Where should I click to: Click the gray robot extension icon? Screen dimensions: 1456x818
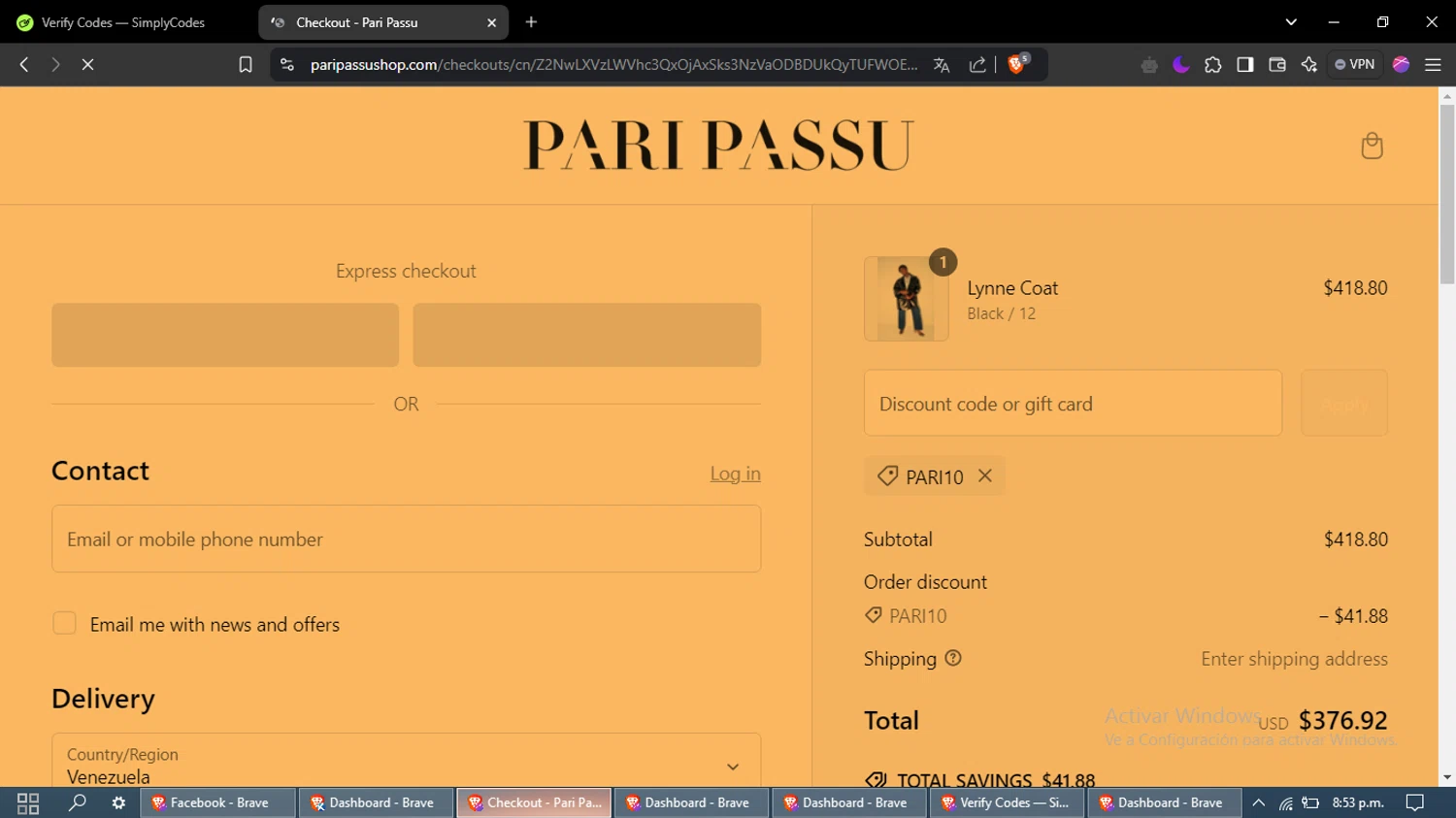pyautogui.click(x=1149, y=65)
